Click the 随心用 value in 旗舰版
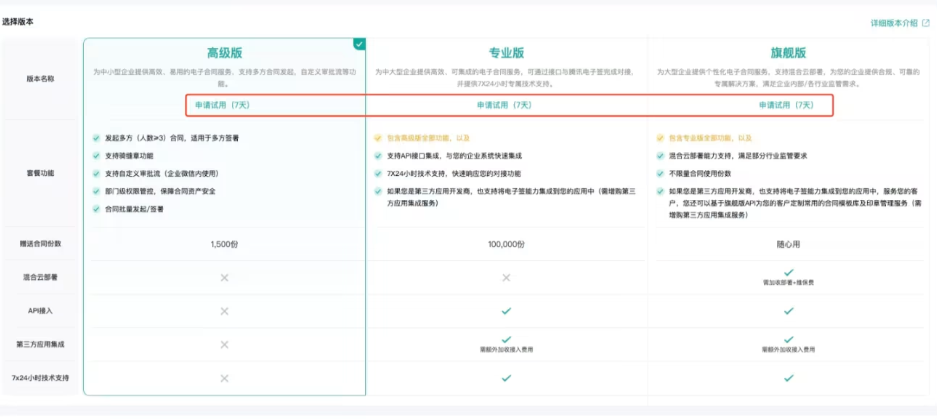Image resolution: width=937 pixels, height=420 pixels. (x=788, y=244)
